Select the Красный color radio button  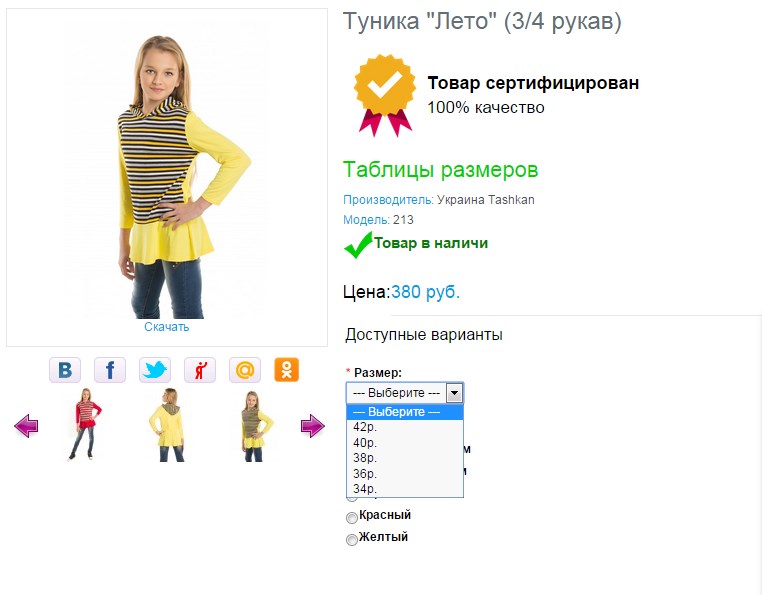(x=352, y=518)
